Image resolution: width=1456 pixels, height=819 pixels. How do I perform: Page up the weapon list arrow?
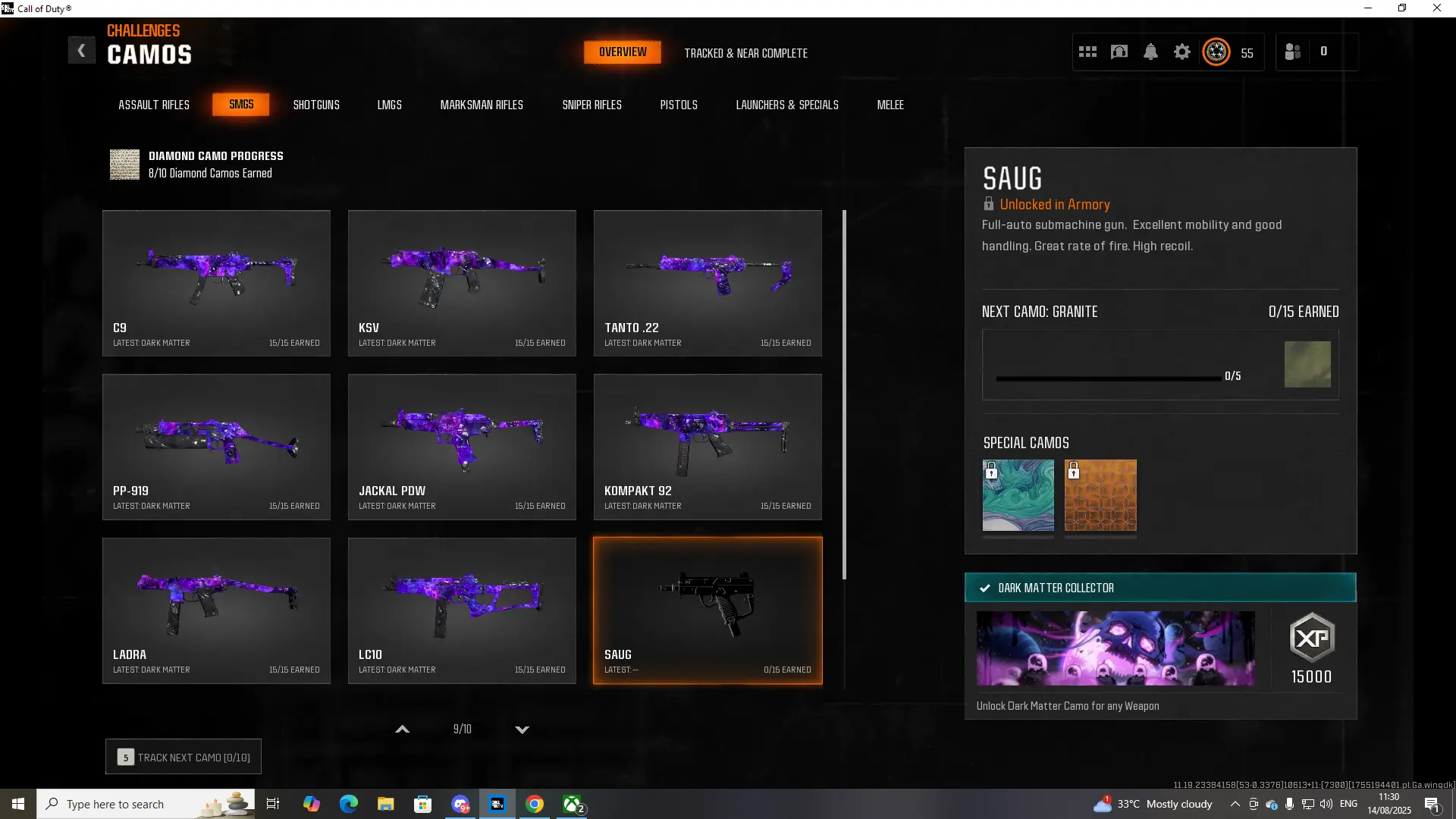coord(403,730)
